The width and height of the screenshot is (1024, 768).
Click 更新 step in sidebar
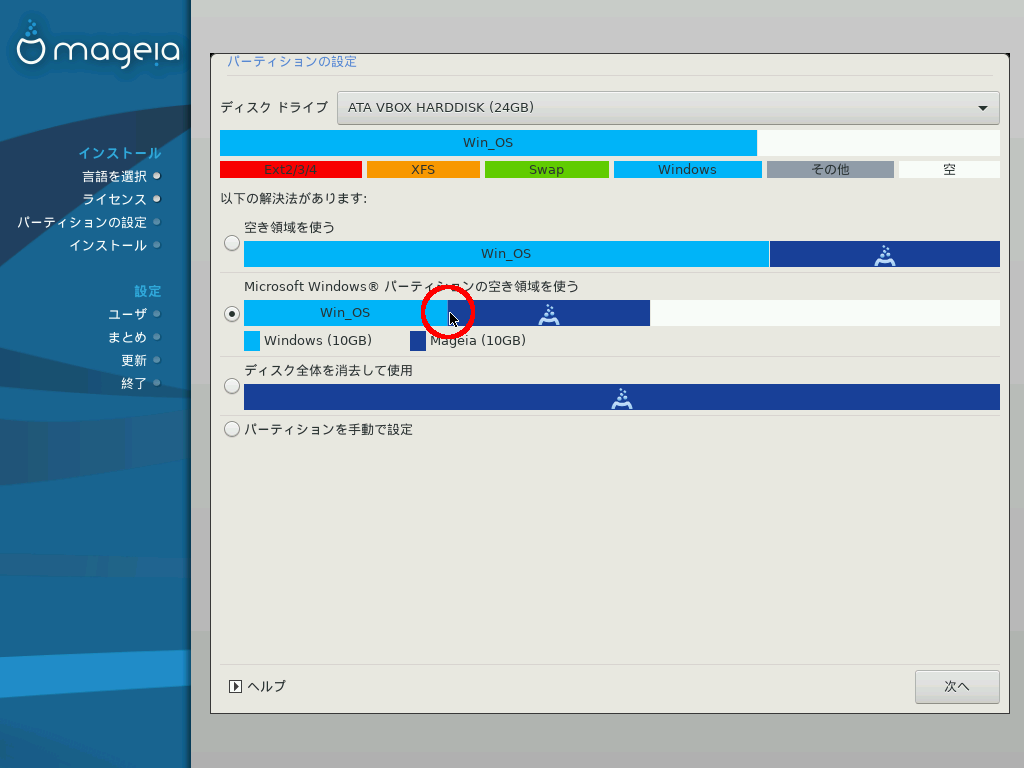click(x=134, y=360)
